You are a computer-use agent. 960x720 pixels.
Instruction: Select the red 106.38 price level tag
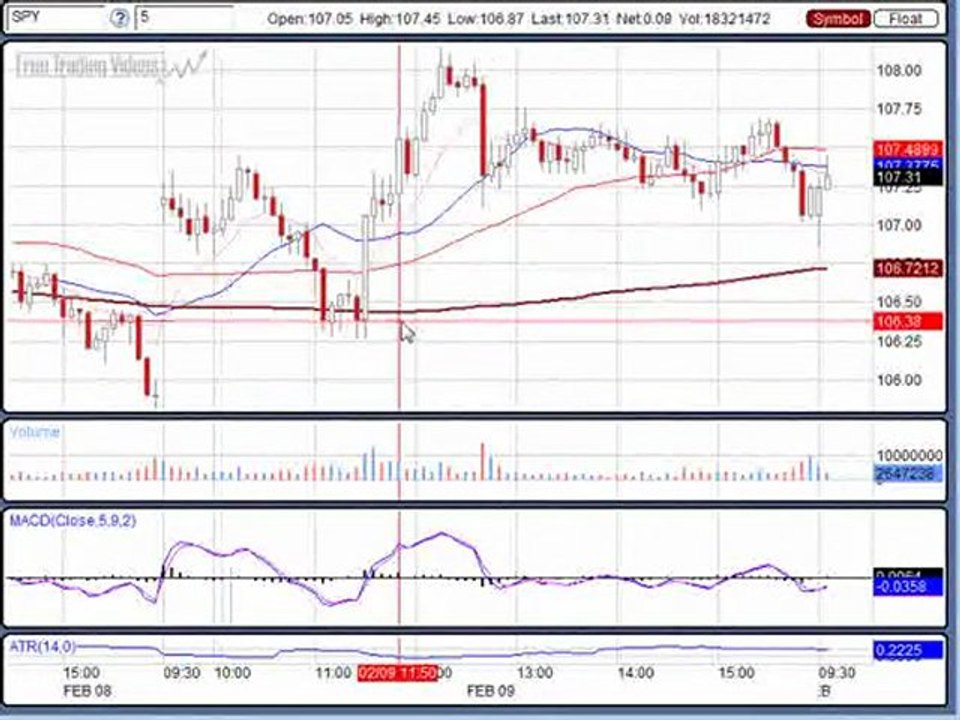[907, 321]
